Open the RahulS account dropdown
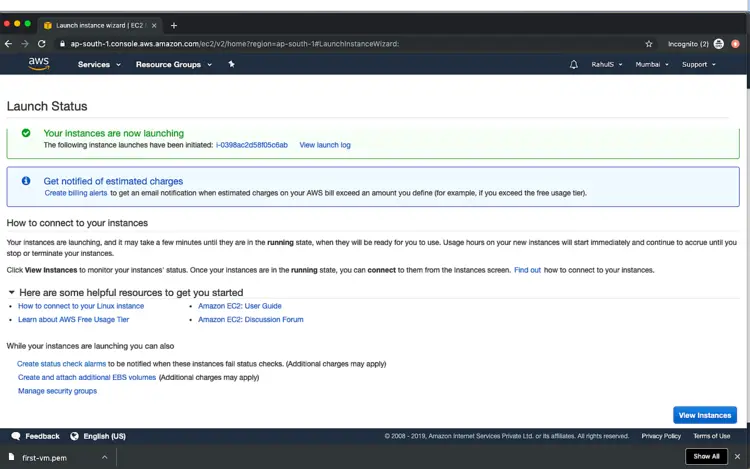 607,65
